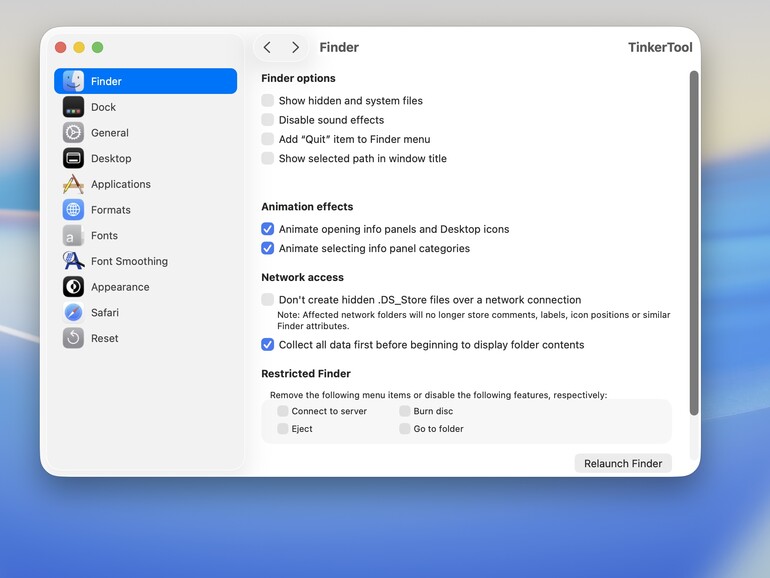Open the Formats pane

coord(145,210)
